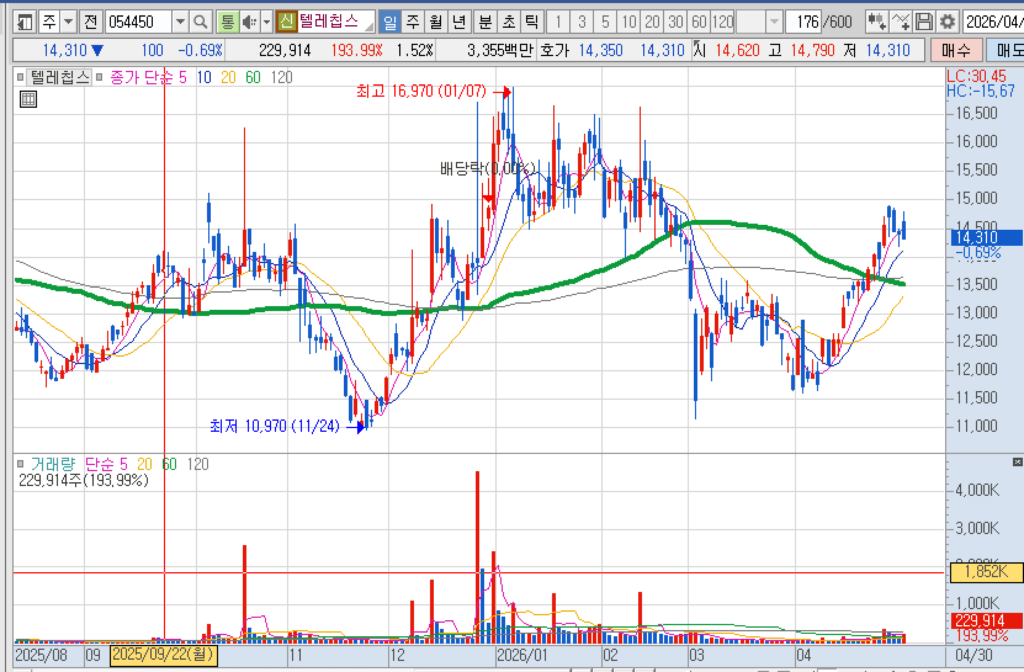Click the 종가 단순 5 moving average label
The height and width of the screenshot is (672, 1024).
[x=148, y=78]
